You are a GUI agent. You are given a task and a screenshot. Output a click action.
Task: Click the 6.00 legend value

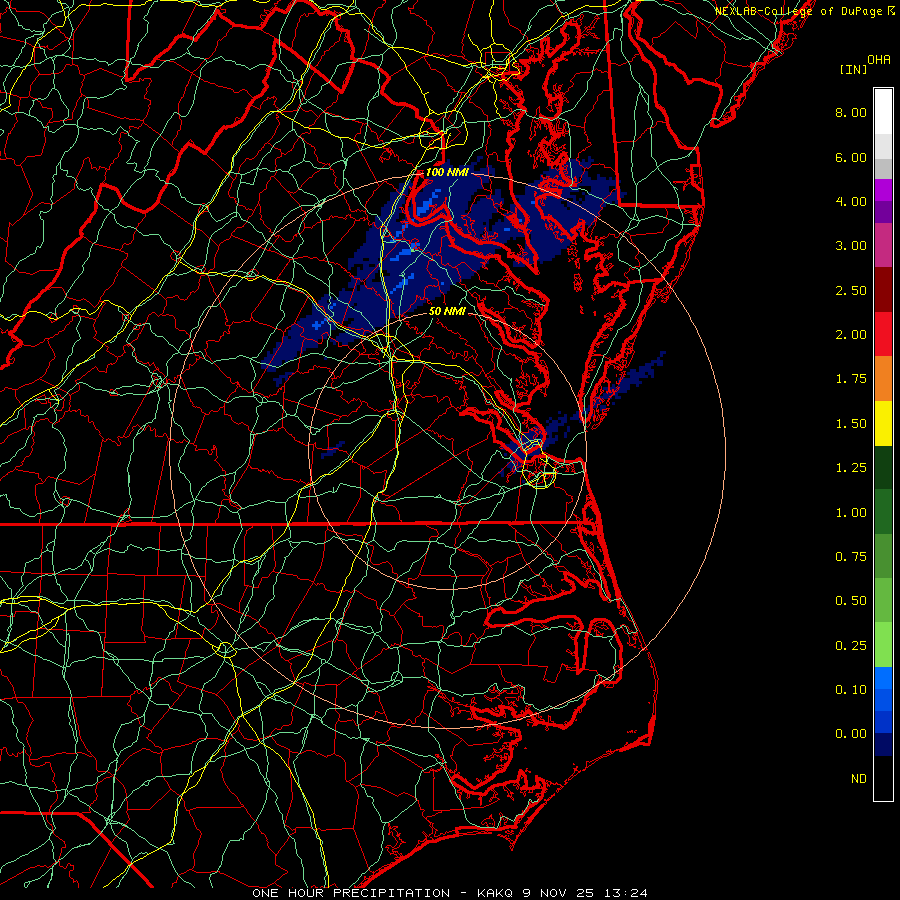(x=851, y=157)
